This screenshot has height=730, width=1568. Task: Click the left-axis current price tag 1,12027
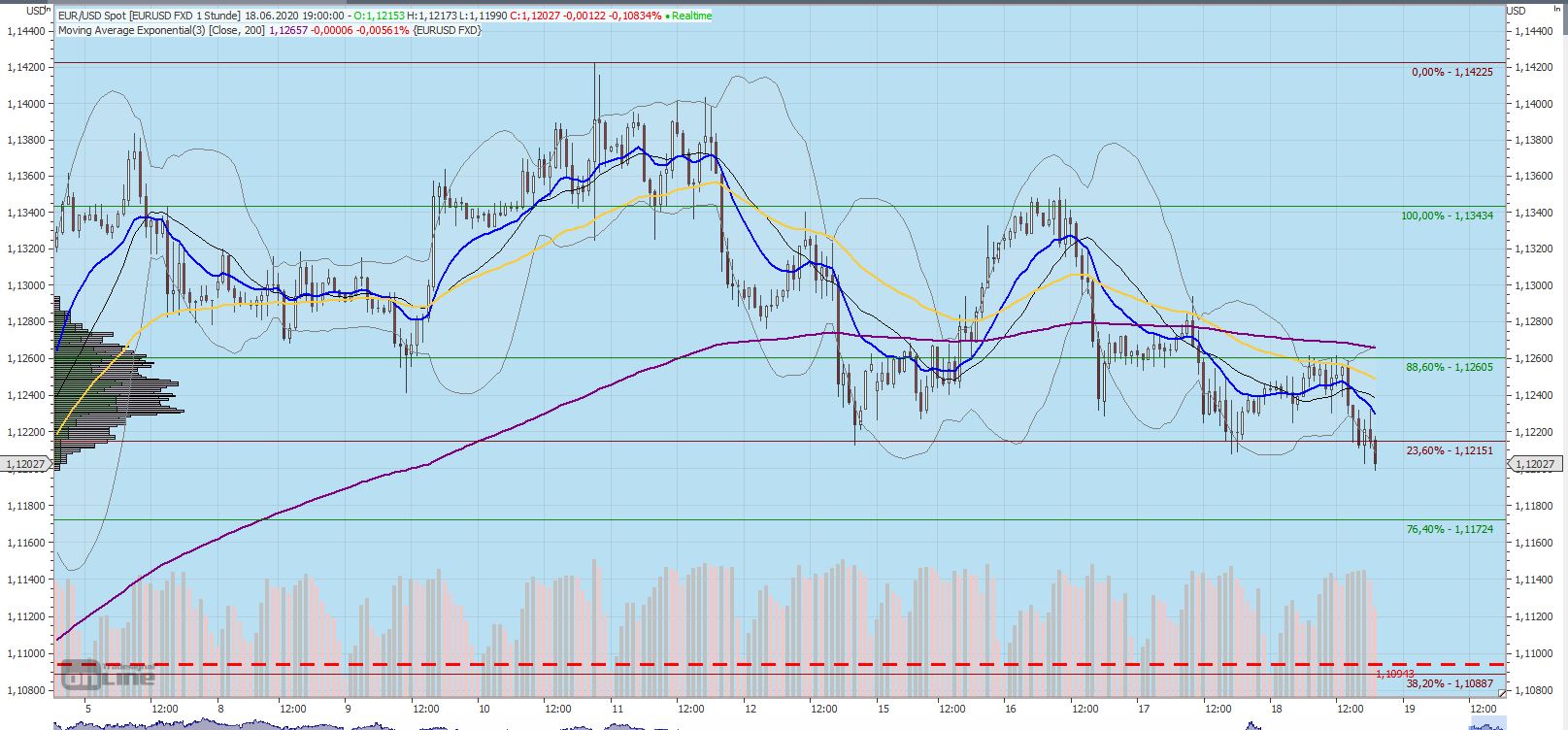(x=25, y=465)
